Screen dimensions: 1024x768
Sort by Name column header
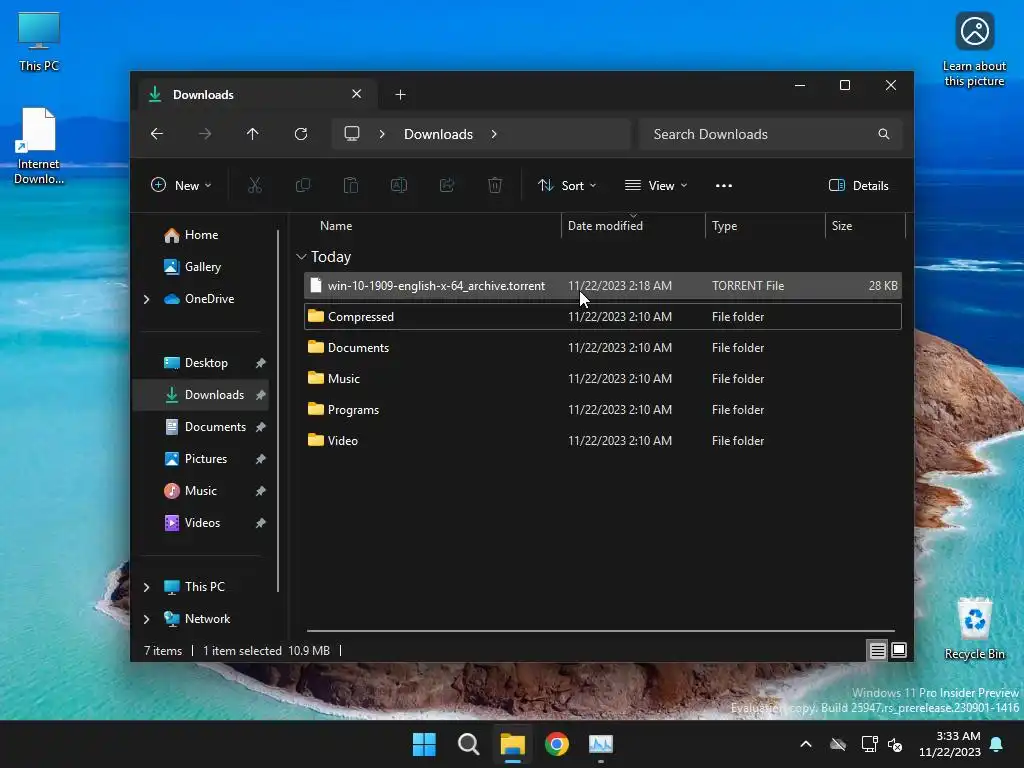point(431,226)
